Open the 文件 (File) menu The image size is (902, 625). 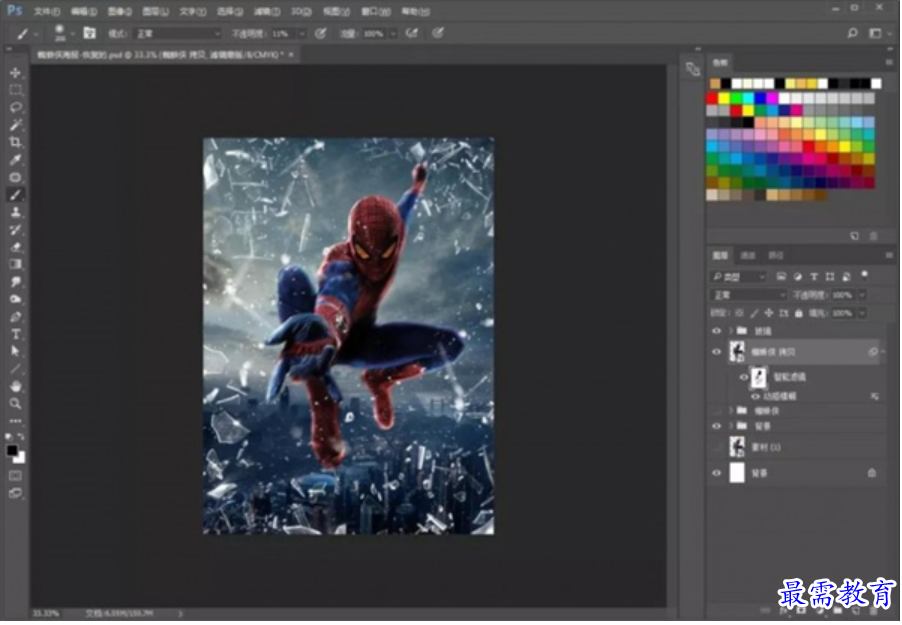pyautogui.click(x=47, y=11)
